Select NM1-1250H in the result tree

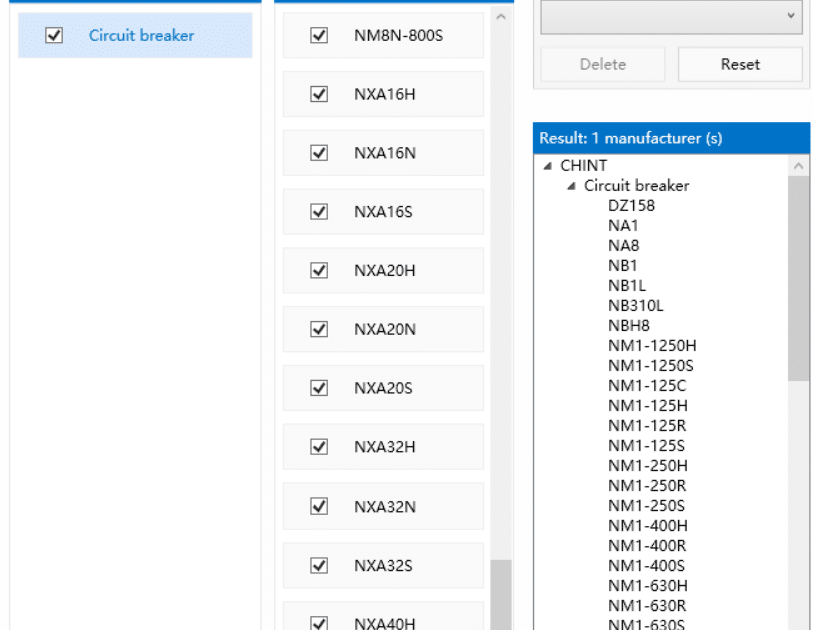(x=652, y=345)
